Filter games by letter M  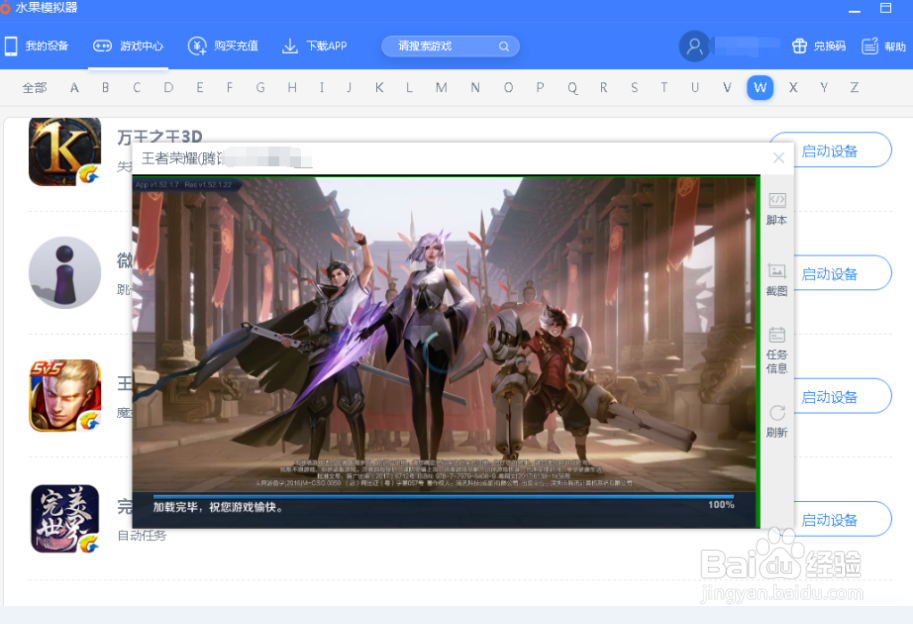coord(441,88)
